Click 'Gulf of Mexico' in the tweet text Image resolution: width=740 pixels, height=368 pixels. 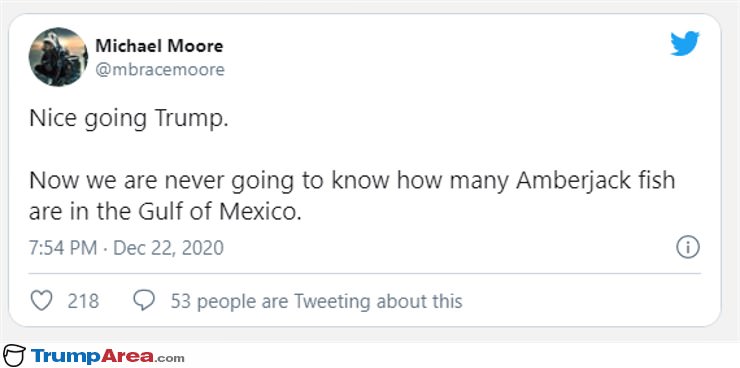point(219,212)
